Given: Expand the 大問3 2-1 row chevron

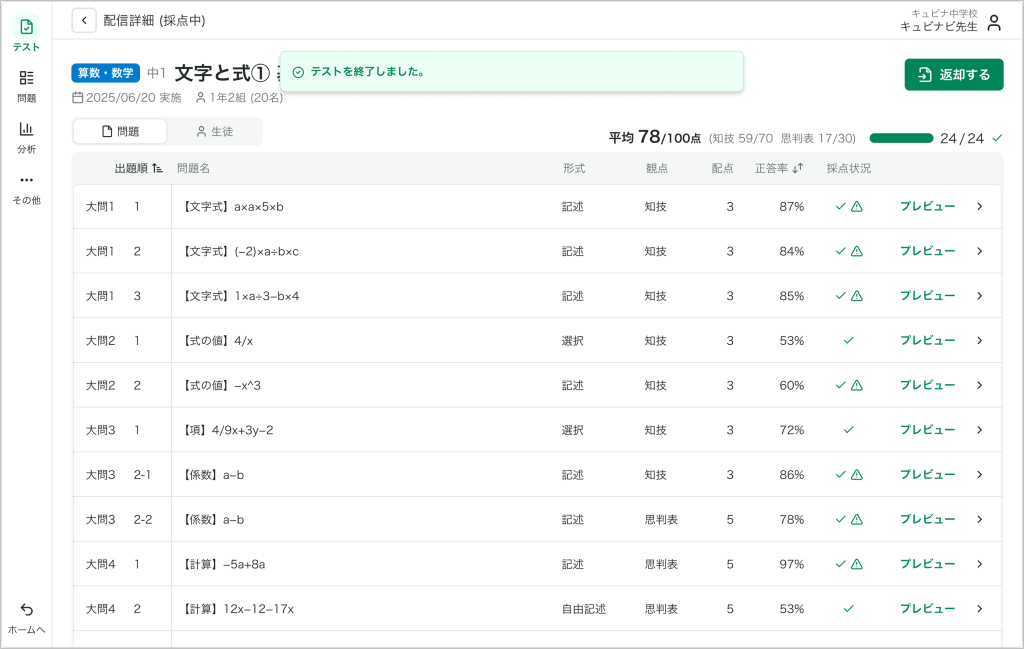Looking at the screenshot, I should click(980, 475).
